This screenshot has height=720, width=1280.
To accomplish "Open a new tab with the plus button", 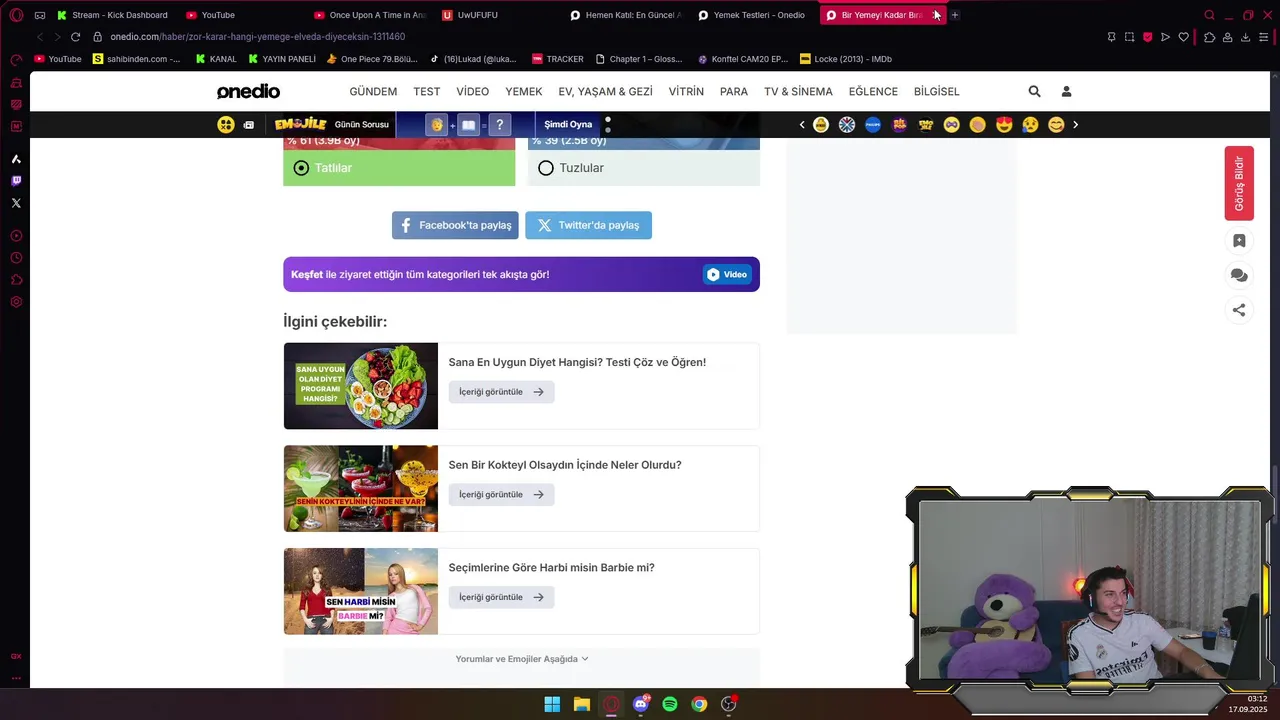I will tap(955, 15).
